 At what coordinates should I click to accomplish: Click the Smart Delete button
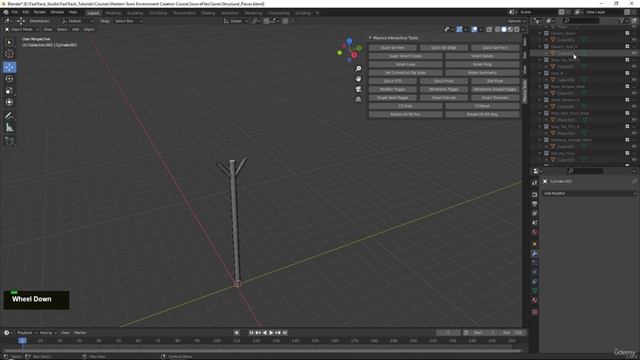pos(482,56)
